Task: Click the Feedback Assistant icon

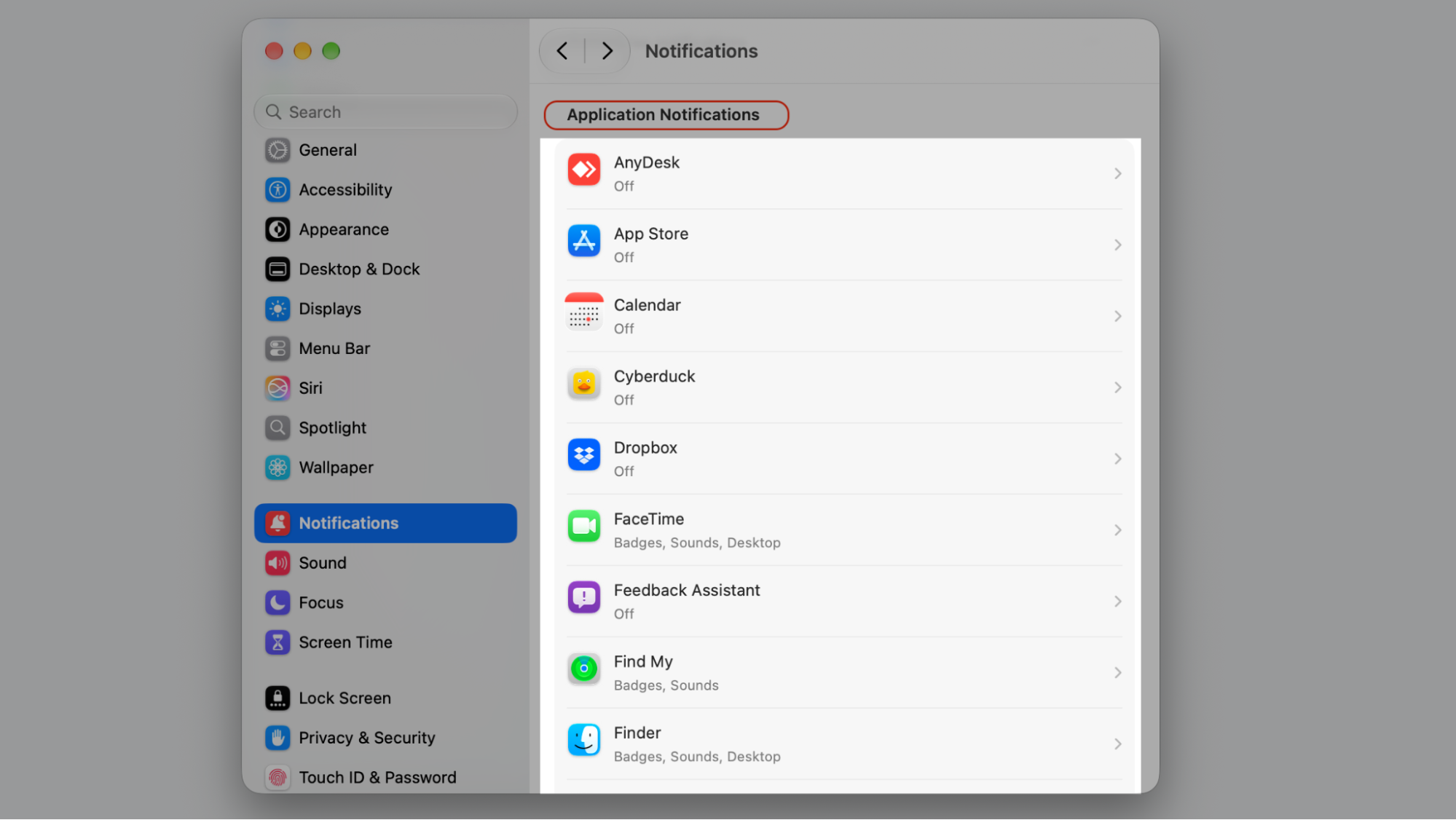Action: pos(583,598)
